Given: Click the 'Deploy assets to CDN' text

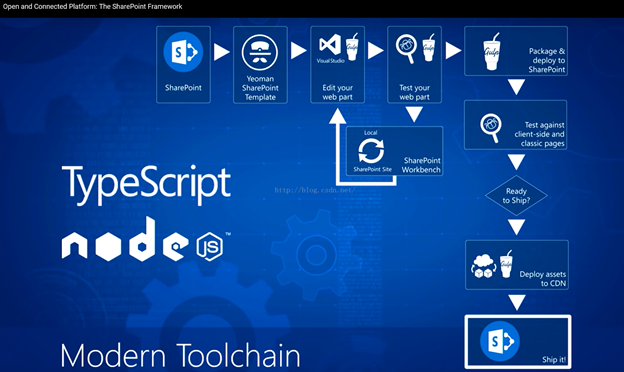Looking at the screenshot, I should 543,279.
